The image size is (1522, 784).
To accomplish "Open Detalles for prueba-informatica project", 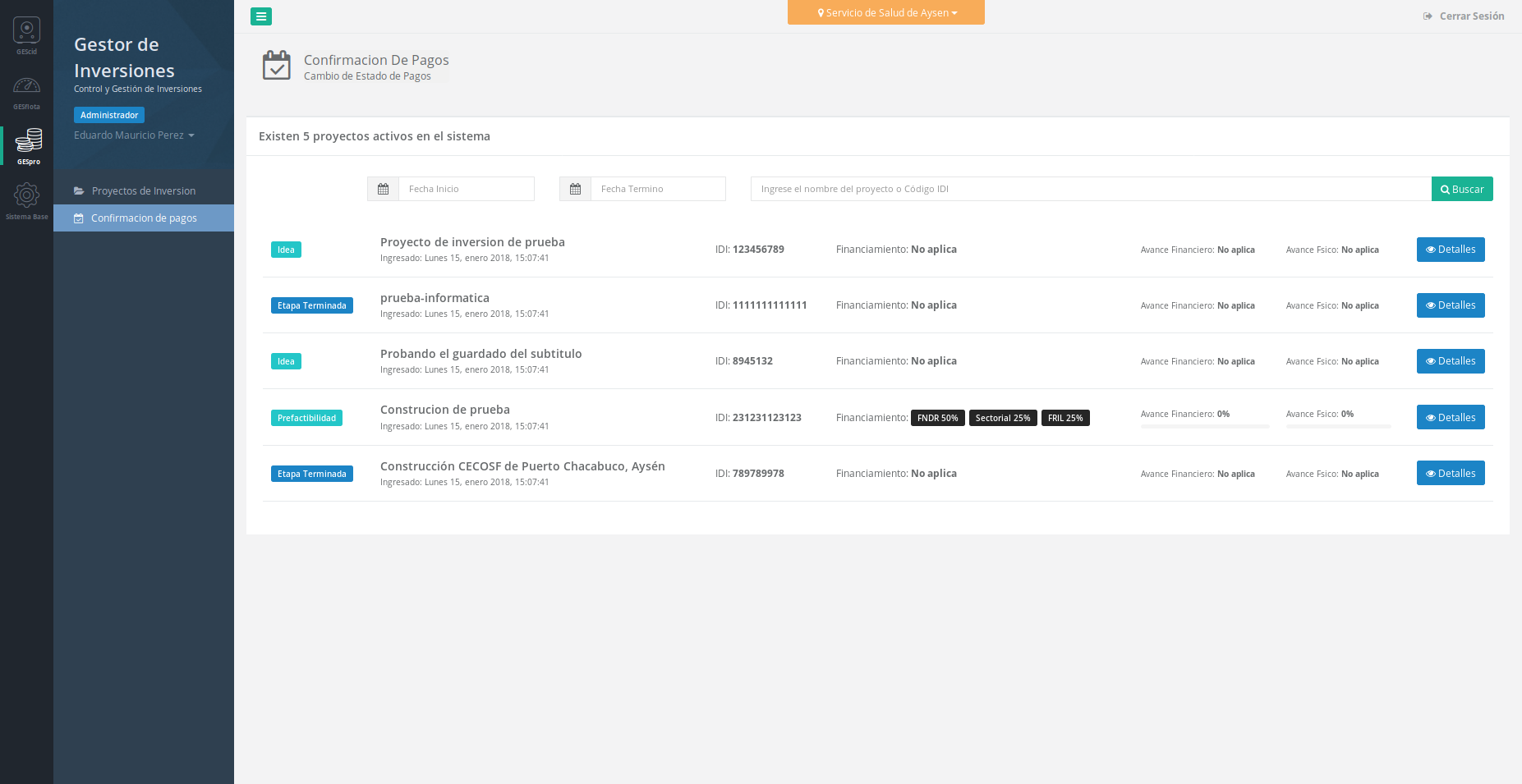I will 1450,305.
